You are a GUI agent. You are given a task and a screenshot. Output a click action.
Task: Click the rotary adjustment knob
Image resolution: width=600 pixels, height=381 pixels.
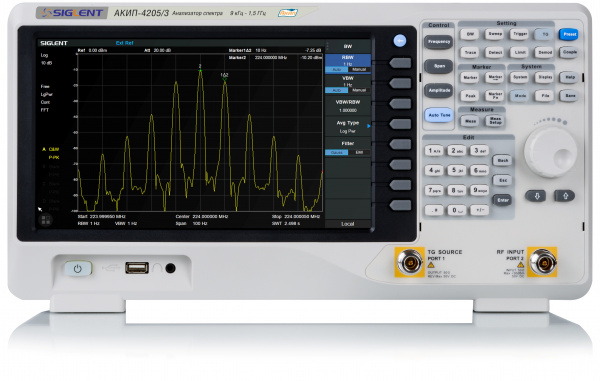tap(550, 153)
